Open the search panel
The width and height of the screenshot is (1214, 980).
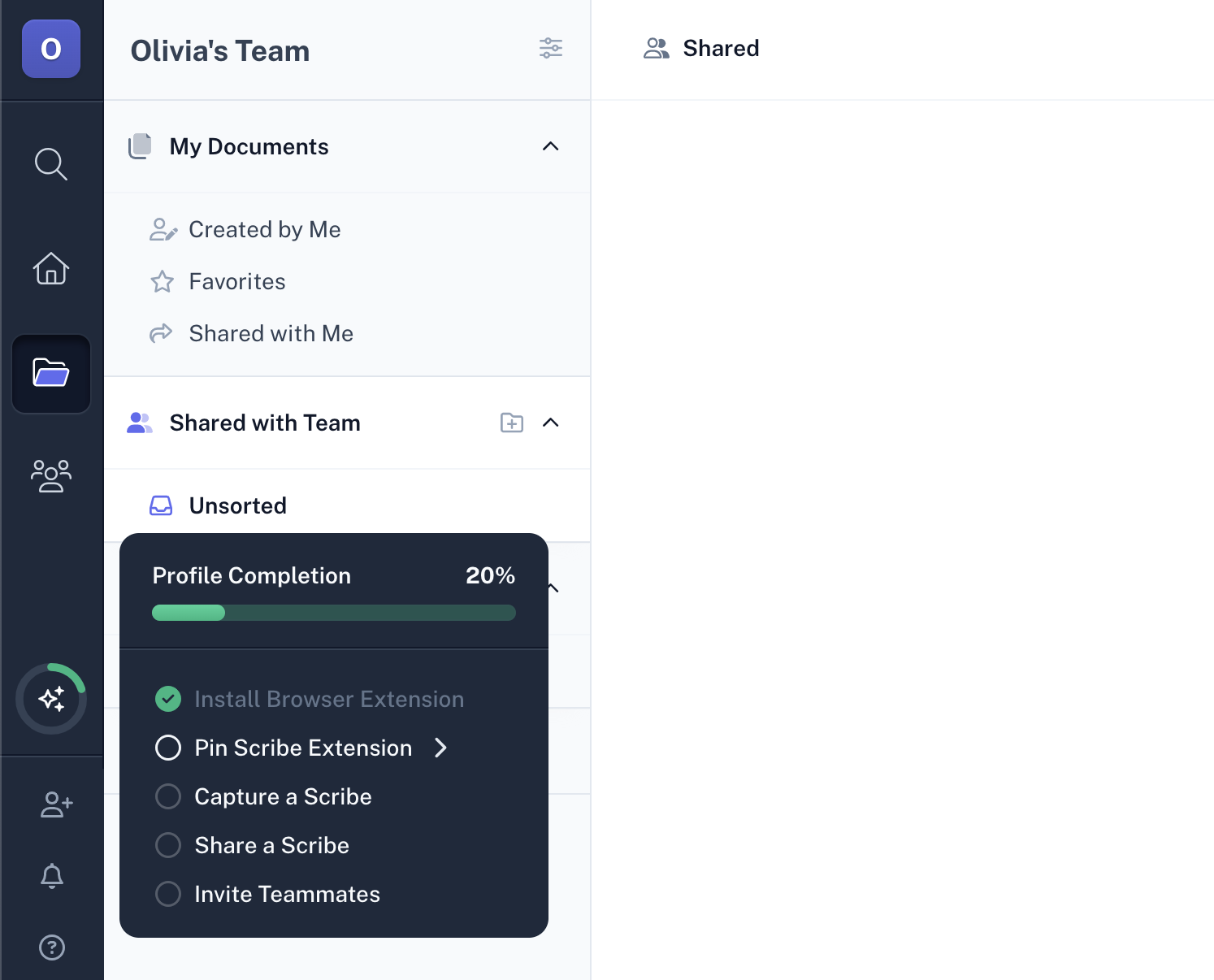tap(51, 164)
